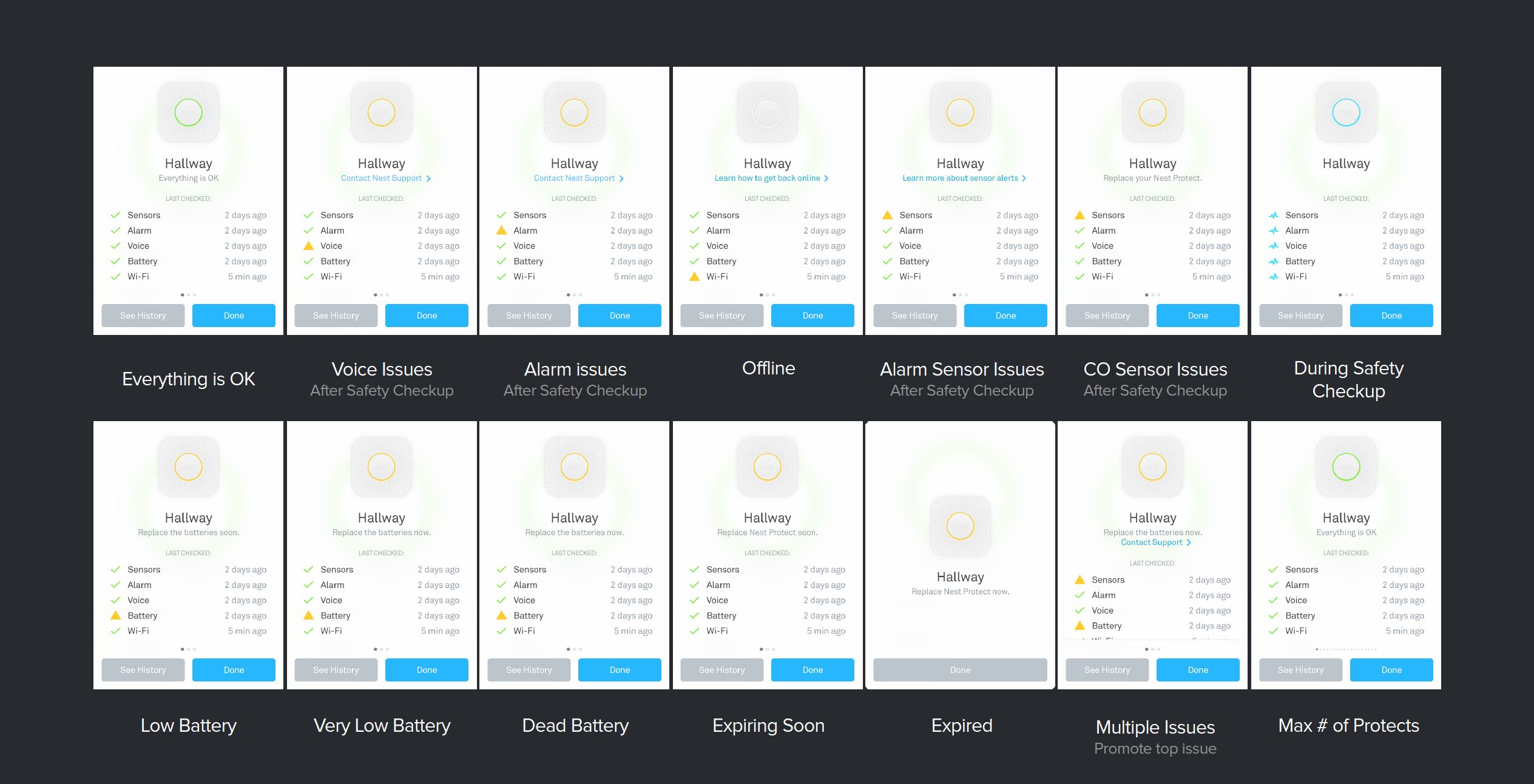This screenshot has width=1534, height=784.
Task: Click Battery warning triangle in Low Battery card
Action: click(x=115, y=615)
